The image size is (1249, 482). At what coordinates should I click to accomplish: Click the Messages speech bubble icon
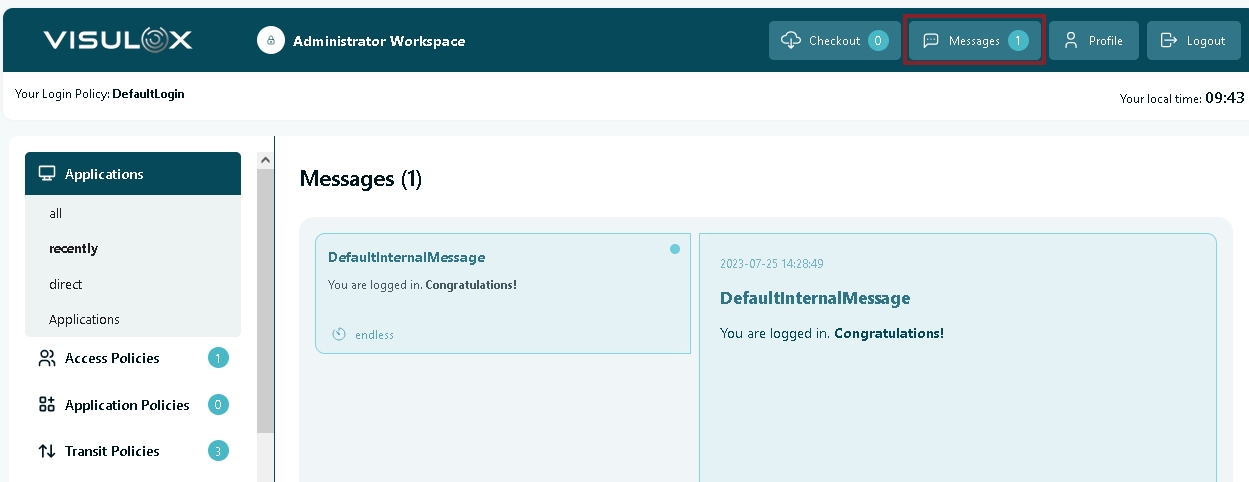point(931,41)
